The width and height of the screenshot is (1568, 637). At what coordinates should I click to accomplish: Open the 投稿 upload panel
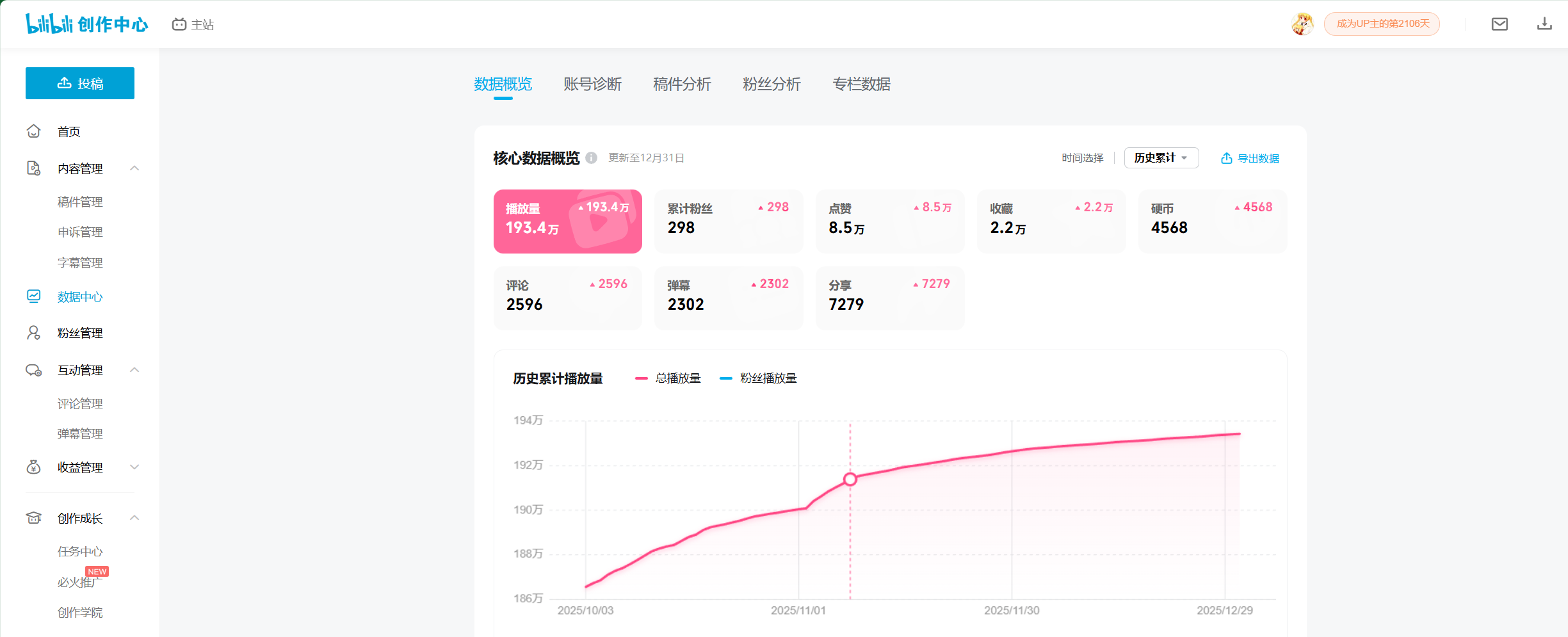(79, 83)
